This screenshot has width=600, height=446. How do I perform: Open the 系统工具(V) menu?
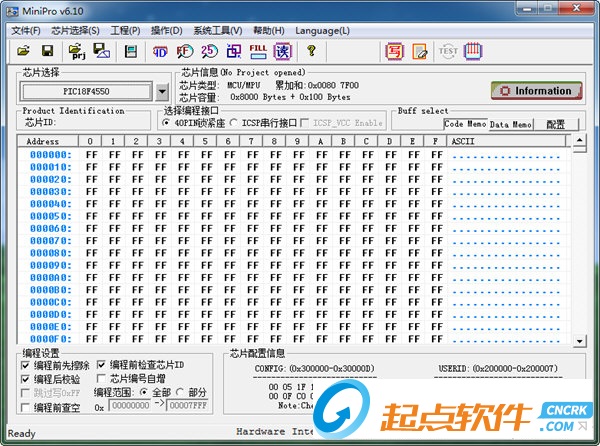click(x=218, y=31)
